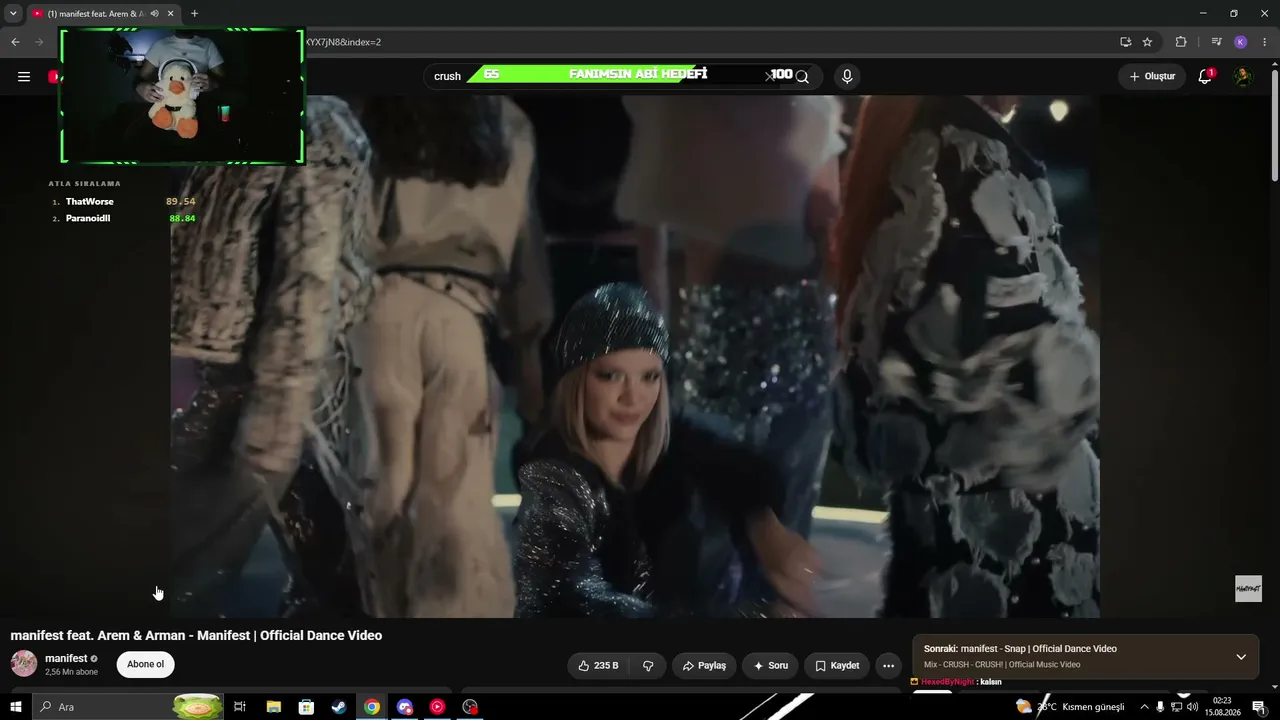1280x720 pixels.
Task: Click the MANIFEST channel watermark on video
Action: point(1248,589)
